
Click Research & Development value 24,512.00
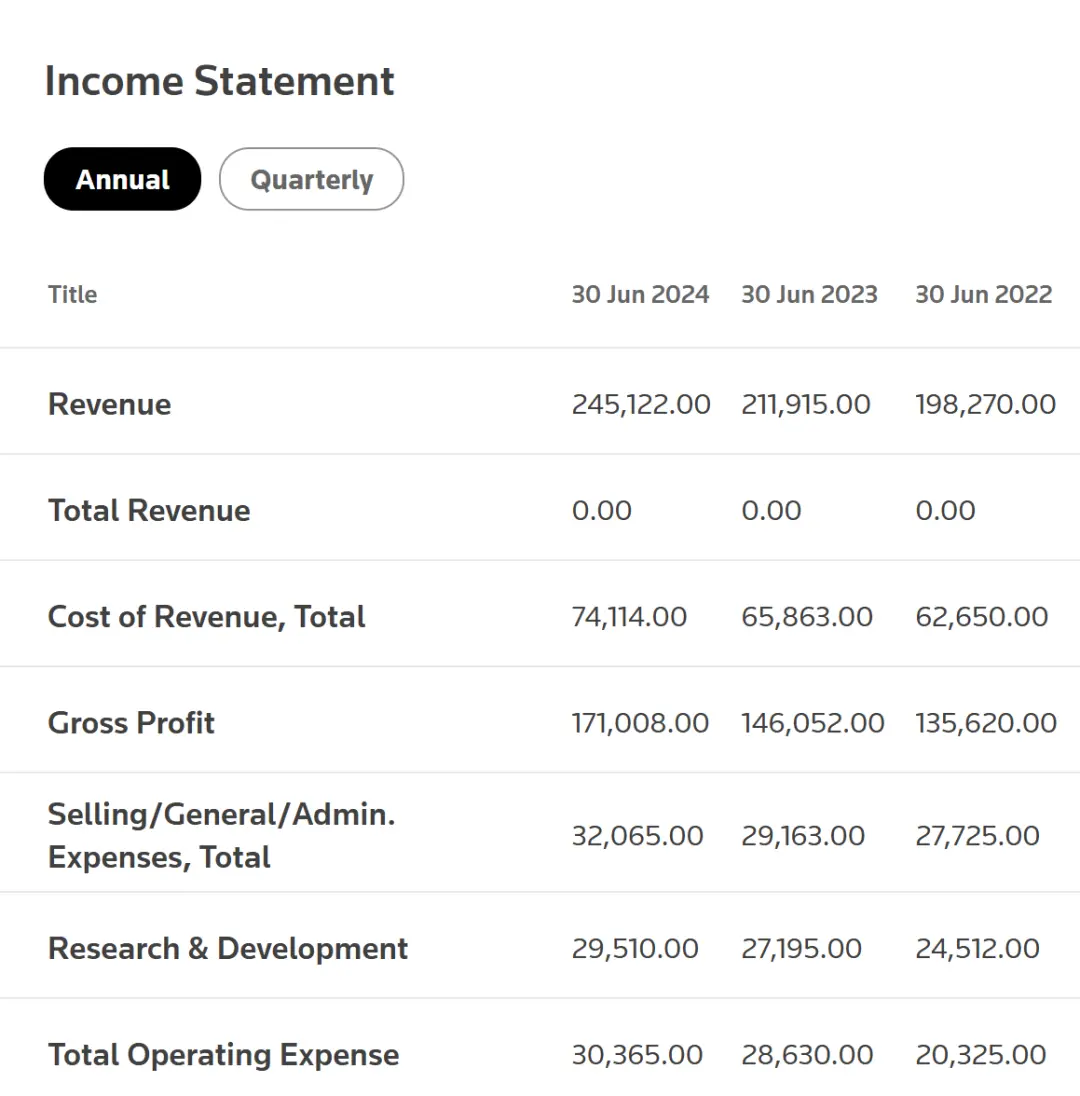click(x=977, y=948)
